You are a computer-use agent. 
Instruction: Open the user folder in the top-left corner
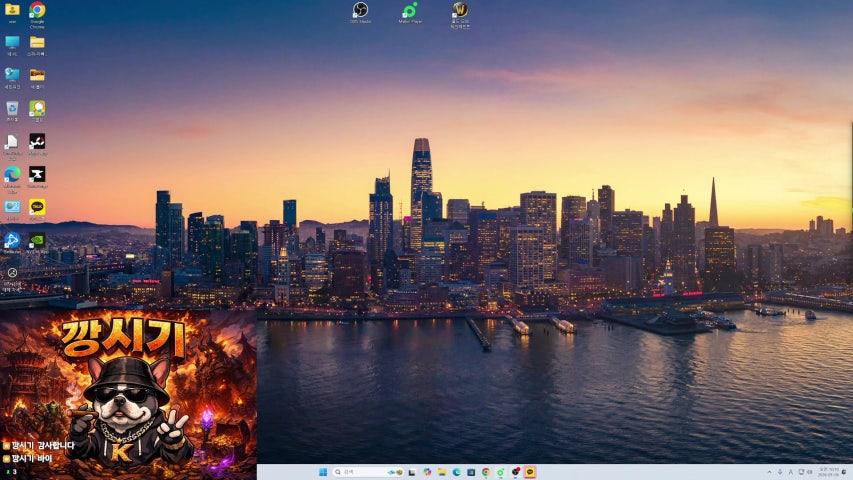click(x=12, y=10)
